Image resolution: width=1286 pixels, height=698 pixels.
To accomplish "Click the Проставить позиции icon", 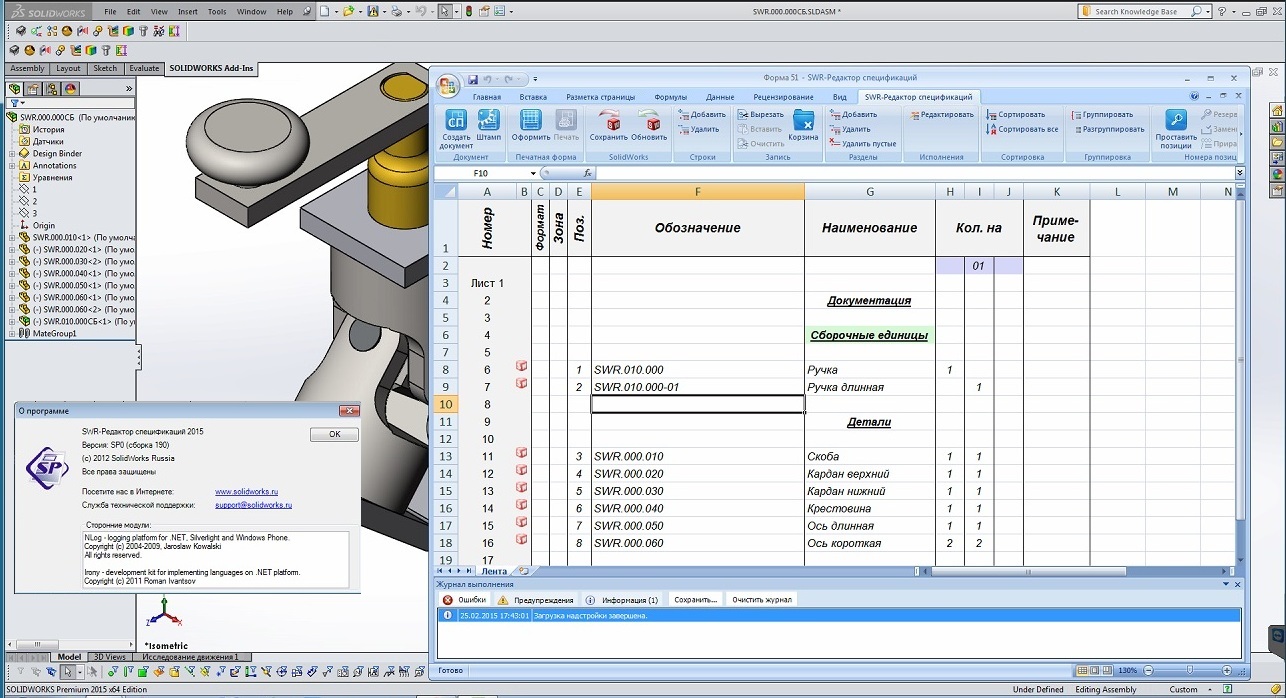I will [1175, 129].
